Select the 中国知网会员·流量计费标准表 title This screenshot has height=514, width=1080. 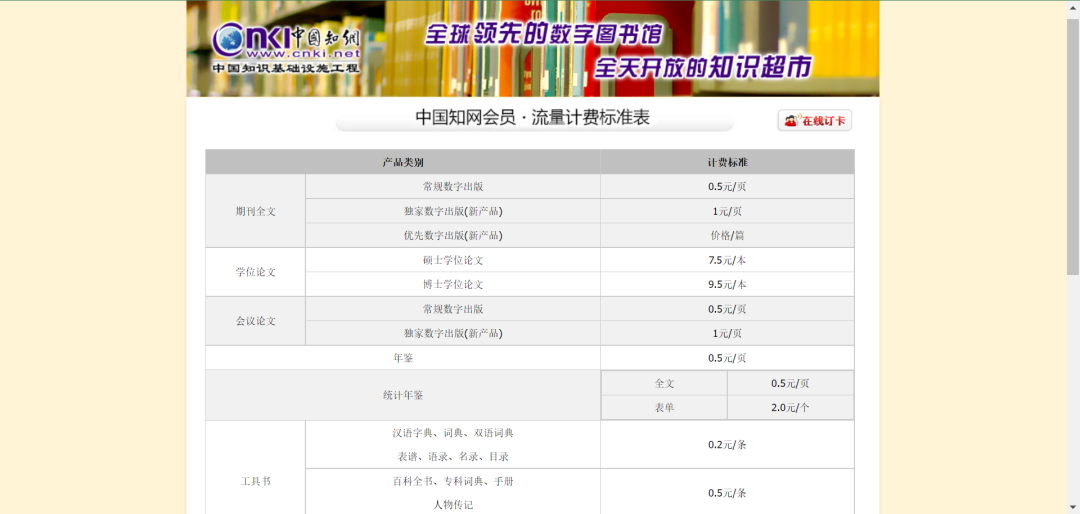[532, 117]
